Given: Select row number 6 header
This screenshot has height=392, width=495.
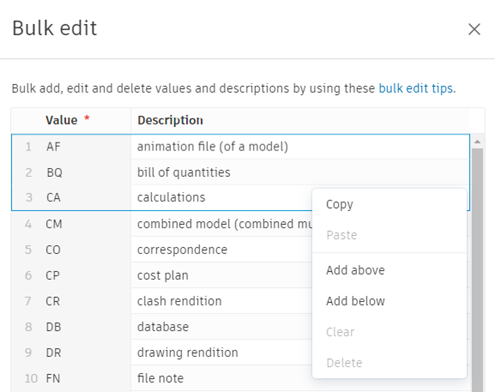Looking at the screenshot, I should [x=28, y=275].
